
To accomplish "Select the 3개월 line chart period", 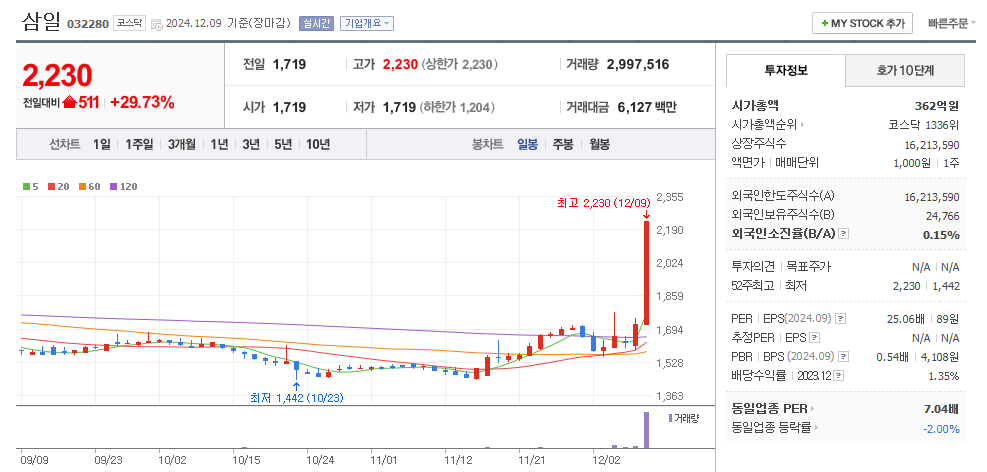I will click(x=181, y=144).
